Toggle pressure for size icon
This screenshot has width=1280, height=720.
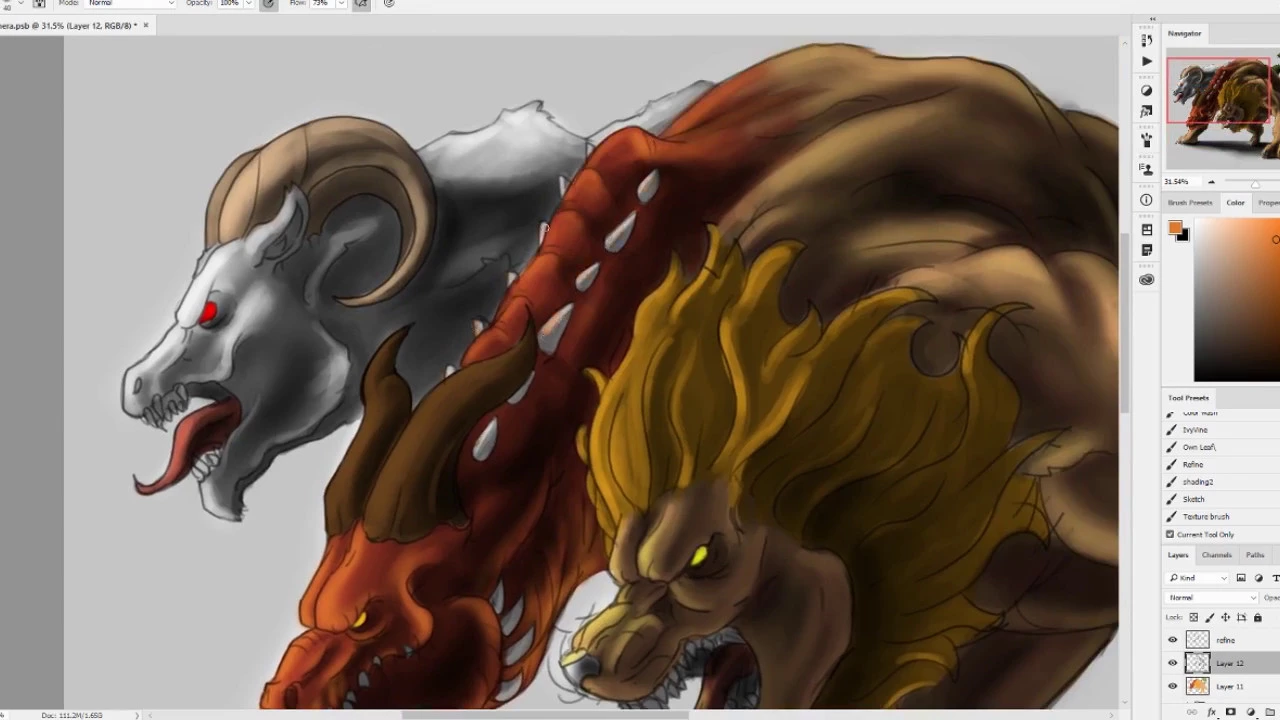click(389, 4)
